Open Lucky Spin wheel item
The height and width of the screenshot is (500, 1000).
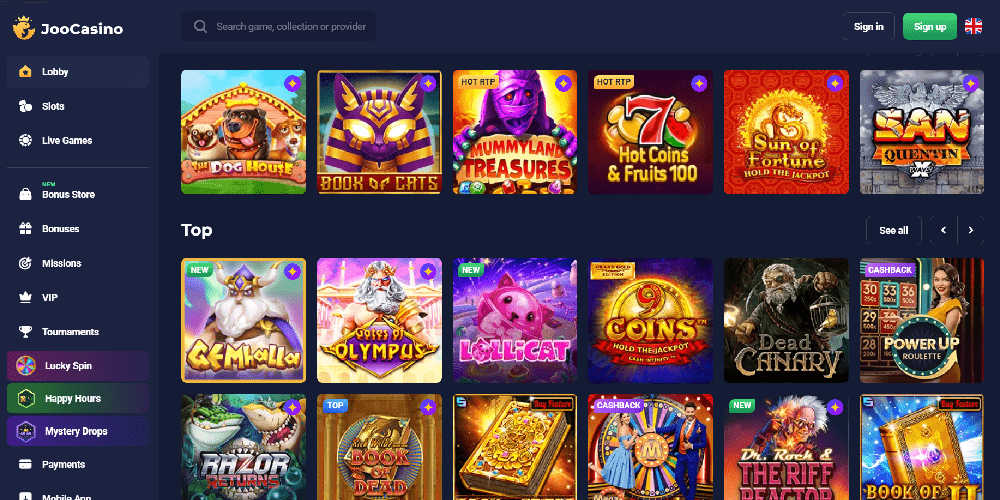point(78,366)
